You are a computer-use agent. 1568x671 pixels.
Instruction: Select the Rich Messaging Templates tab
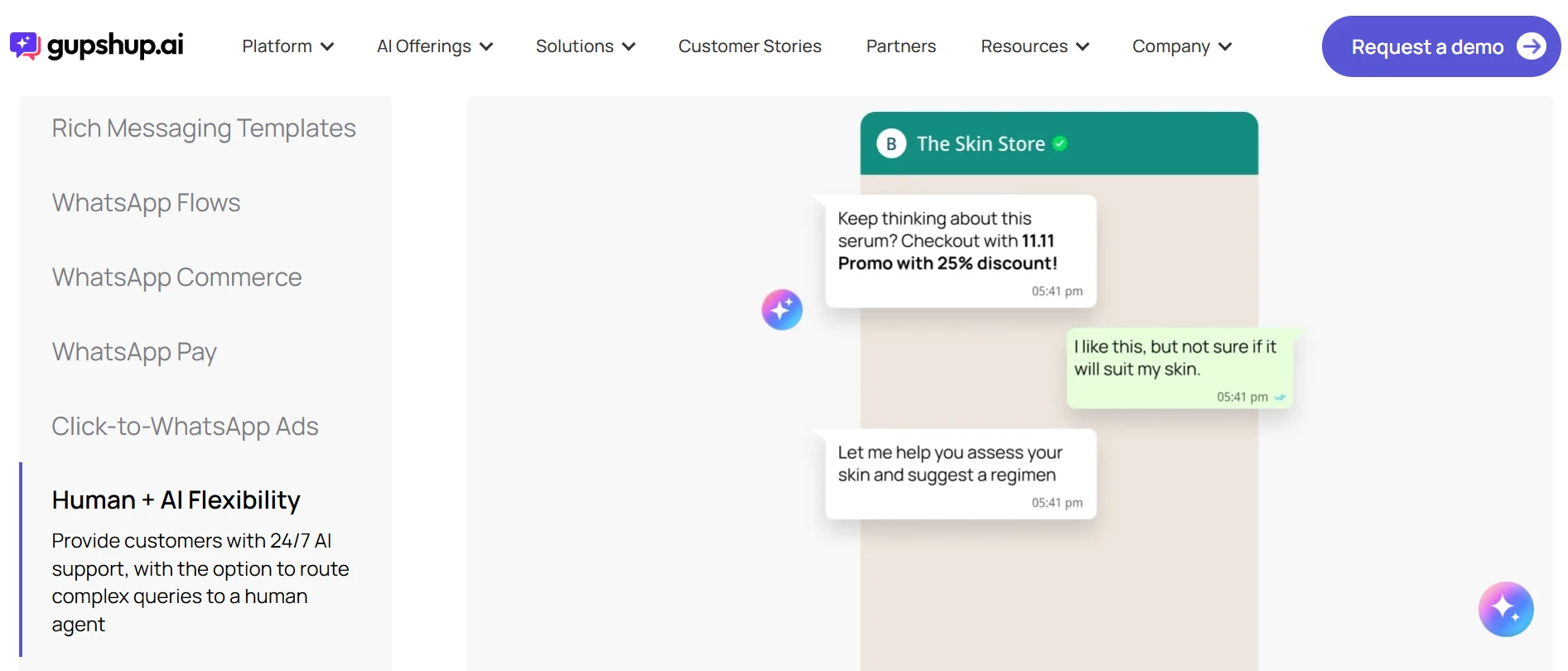(204, 128)
